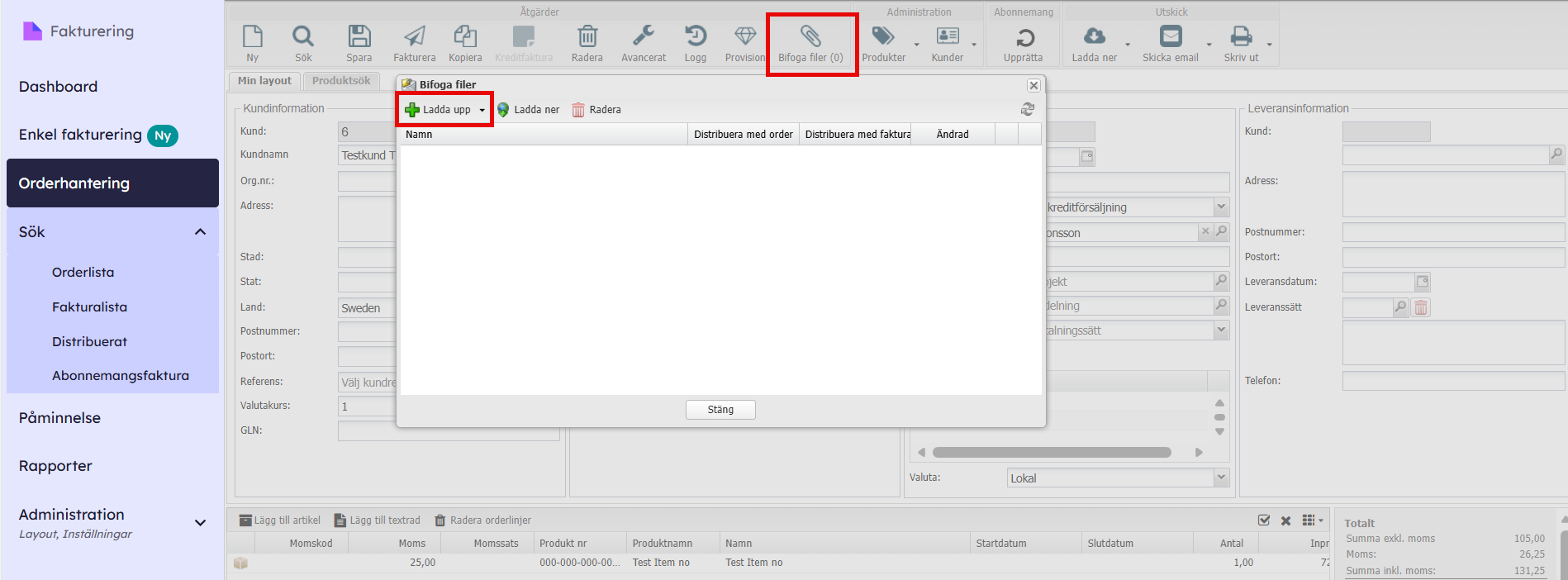Click the Spara floppy disk icon
This screenshot has height=580, width=1568.
click(x=359, y=36)
